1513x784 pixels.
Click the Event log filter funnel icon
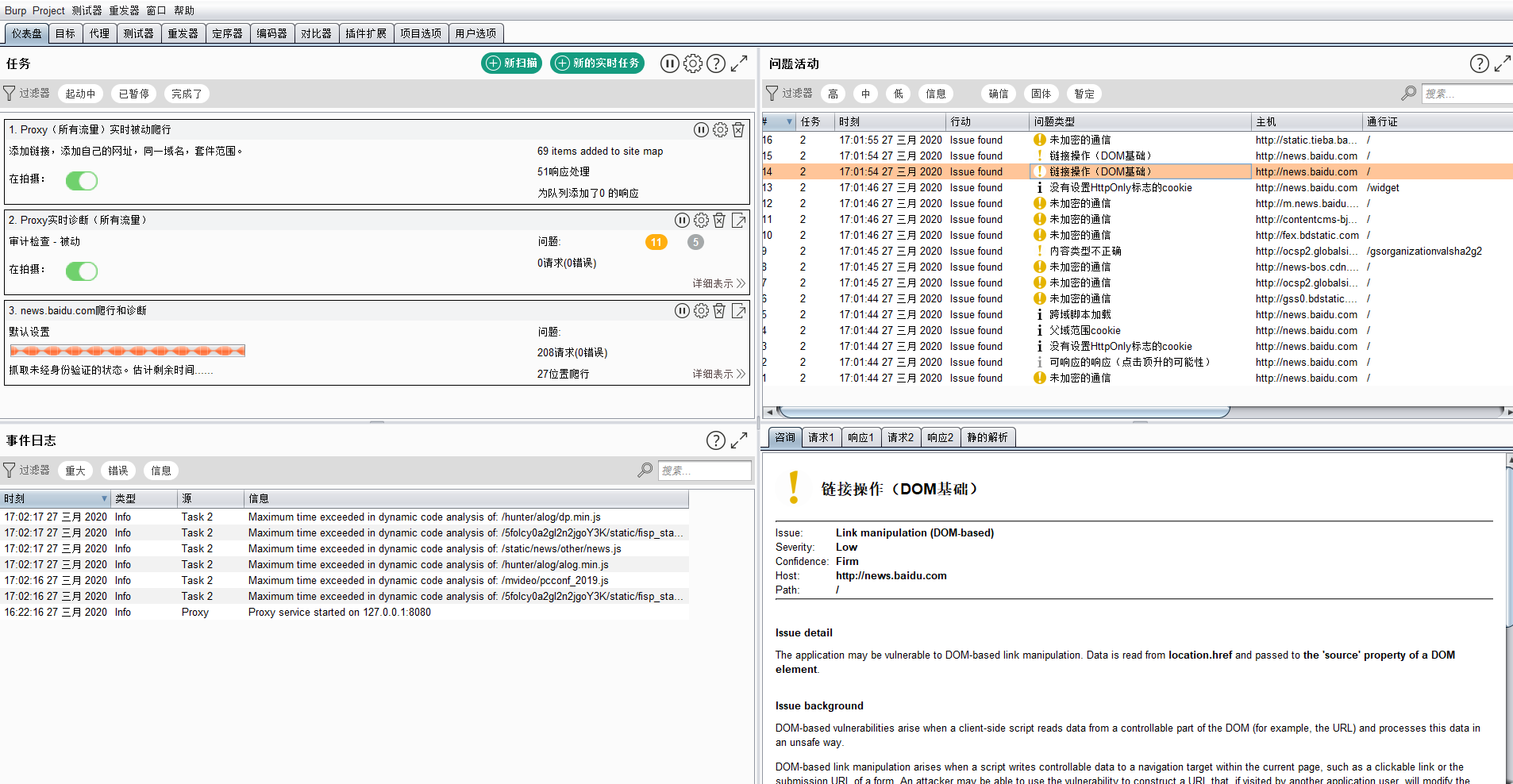point(10,471)
